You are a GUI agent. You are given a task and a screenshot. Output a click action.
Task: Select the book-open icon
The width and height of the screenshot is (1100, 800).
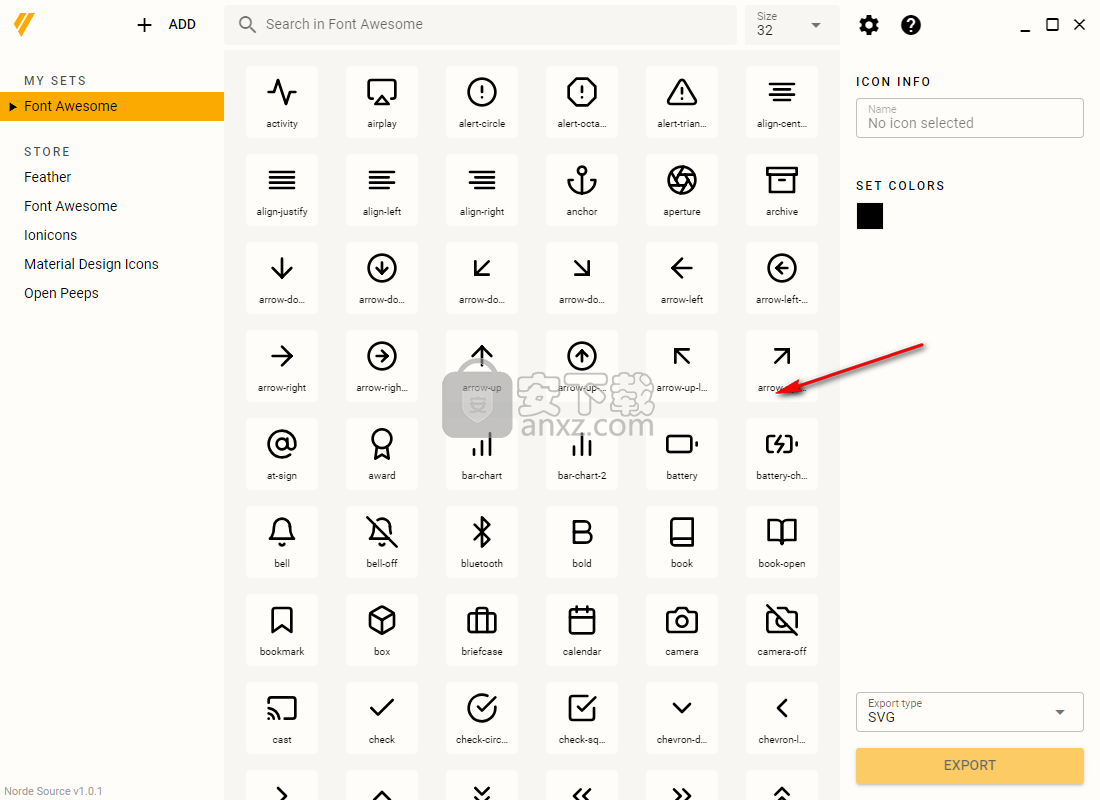tap(782, 542)
